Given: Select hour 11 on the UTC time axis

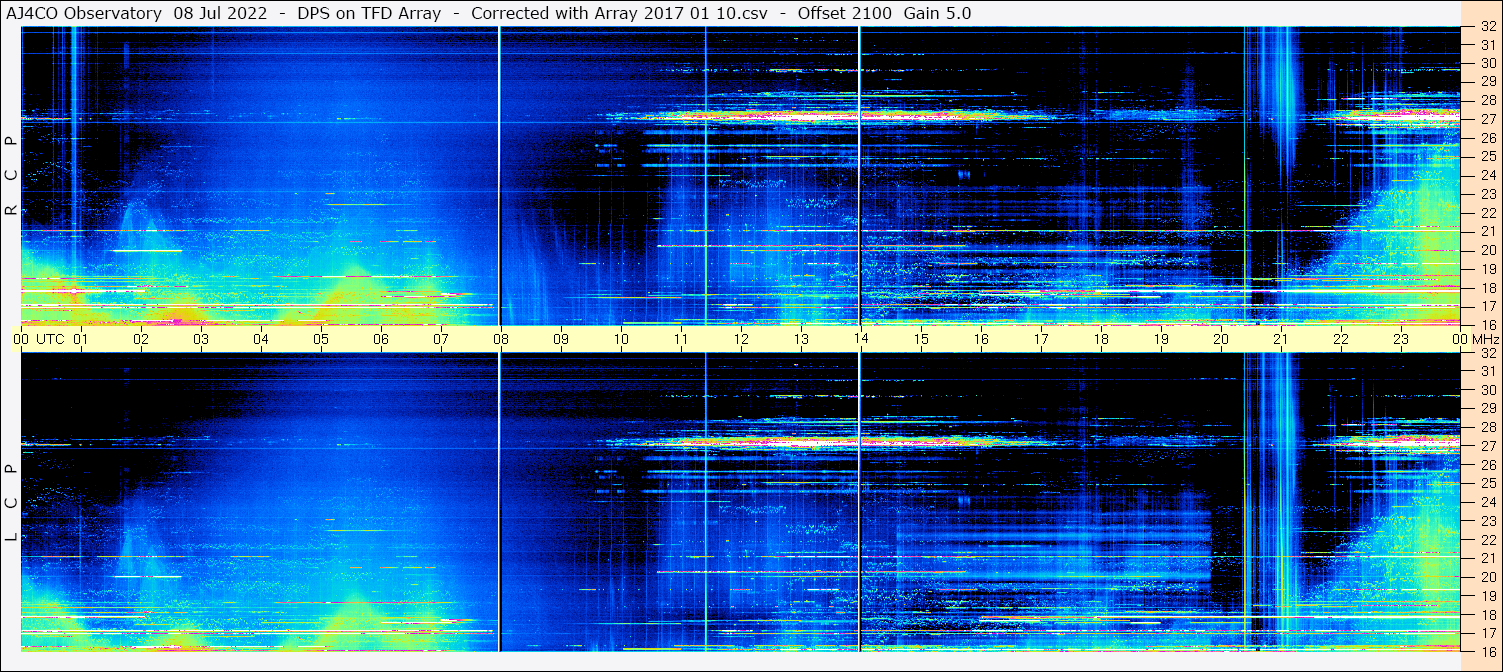Looking at the screenshot, I should coord(681,339).
